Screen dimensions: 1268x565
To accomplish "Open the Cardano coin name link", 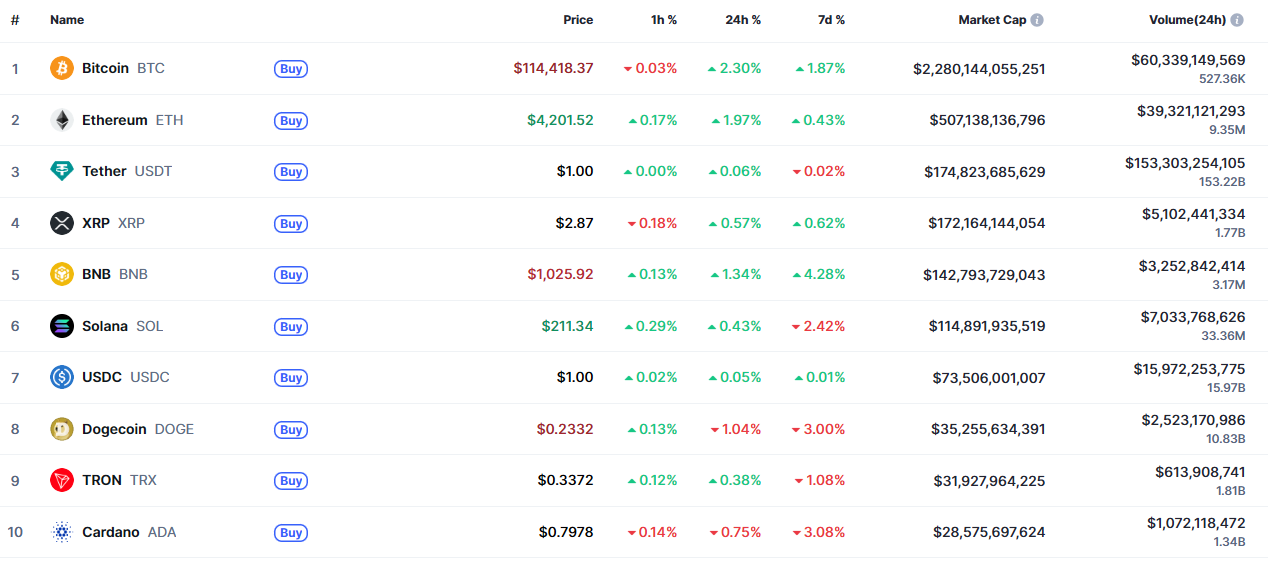I will point(111,532).
